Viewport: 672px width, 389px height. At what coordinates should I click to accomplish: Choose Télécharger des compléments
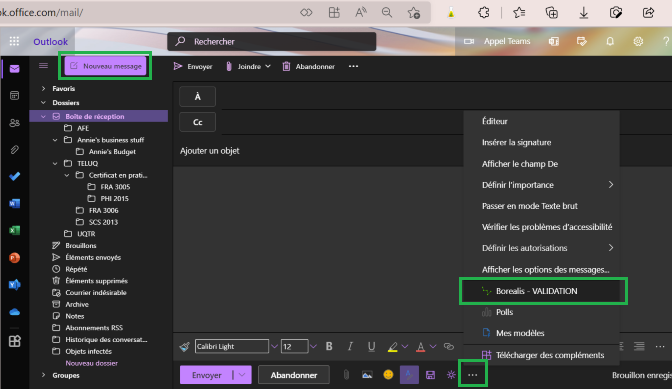[x=542, y=355]
